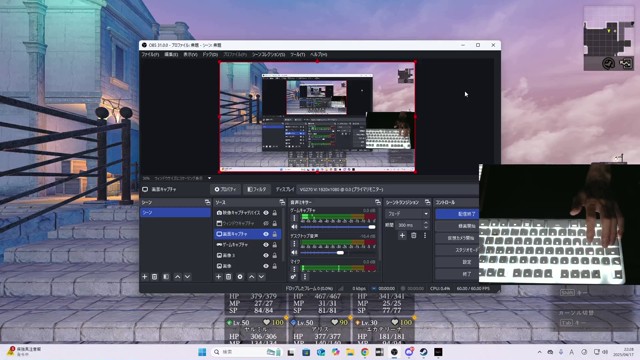Undock the Sources panel

click(x=282, y=202)
